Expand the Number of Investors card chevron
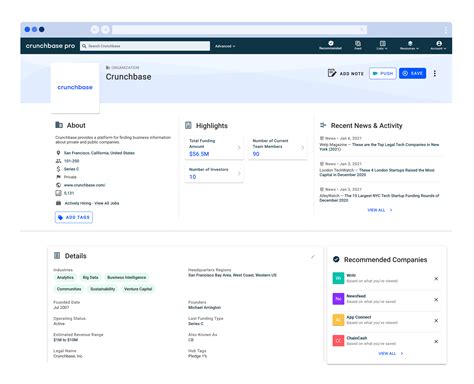 pos(239,173)
